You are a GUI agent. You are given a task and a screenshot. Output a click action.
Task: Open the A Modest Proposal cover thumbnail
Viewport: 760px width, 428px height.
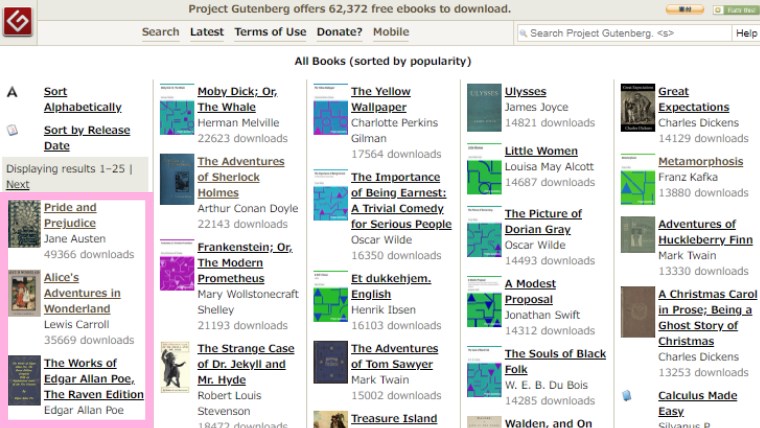484,302
